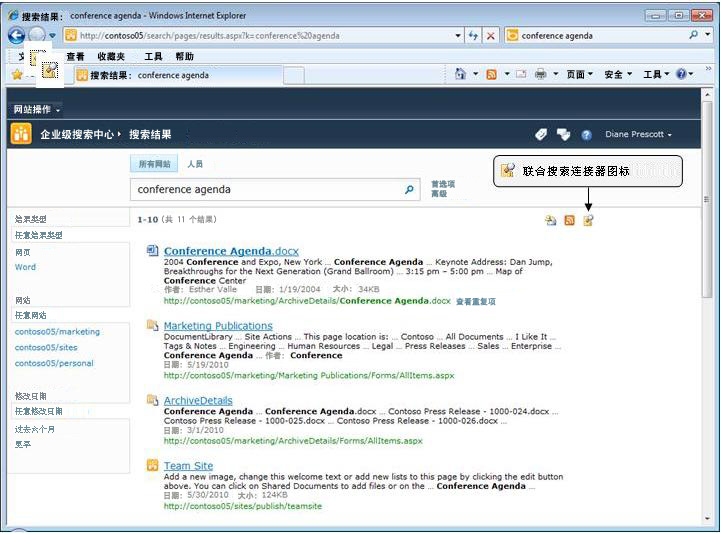Open the 网站操作 Site Actions menu
The width and height of the screenshot is (721, 533).
tap(36, 109)
